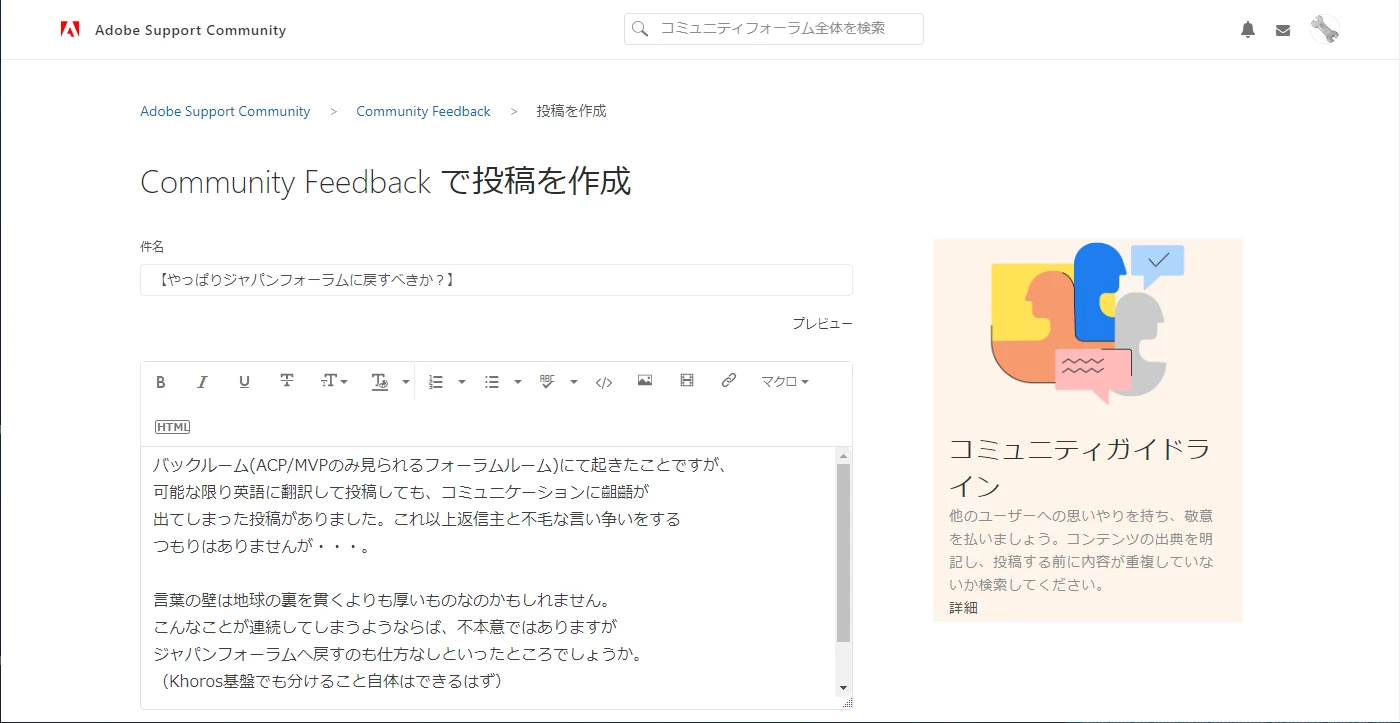
Task: Insert a bulleted list
Action: coord(492,382)
